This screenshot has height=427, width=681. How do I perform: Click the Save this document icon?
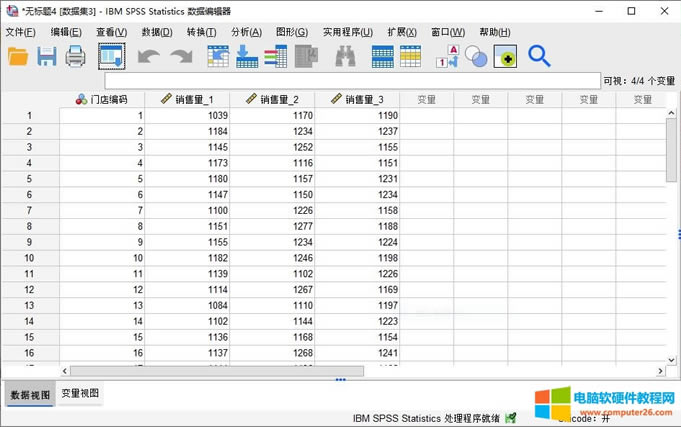[47, 57]
